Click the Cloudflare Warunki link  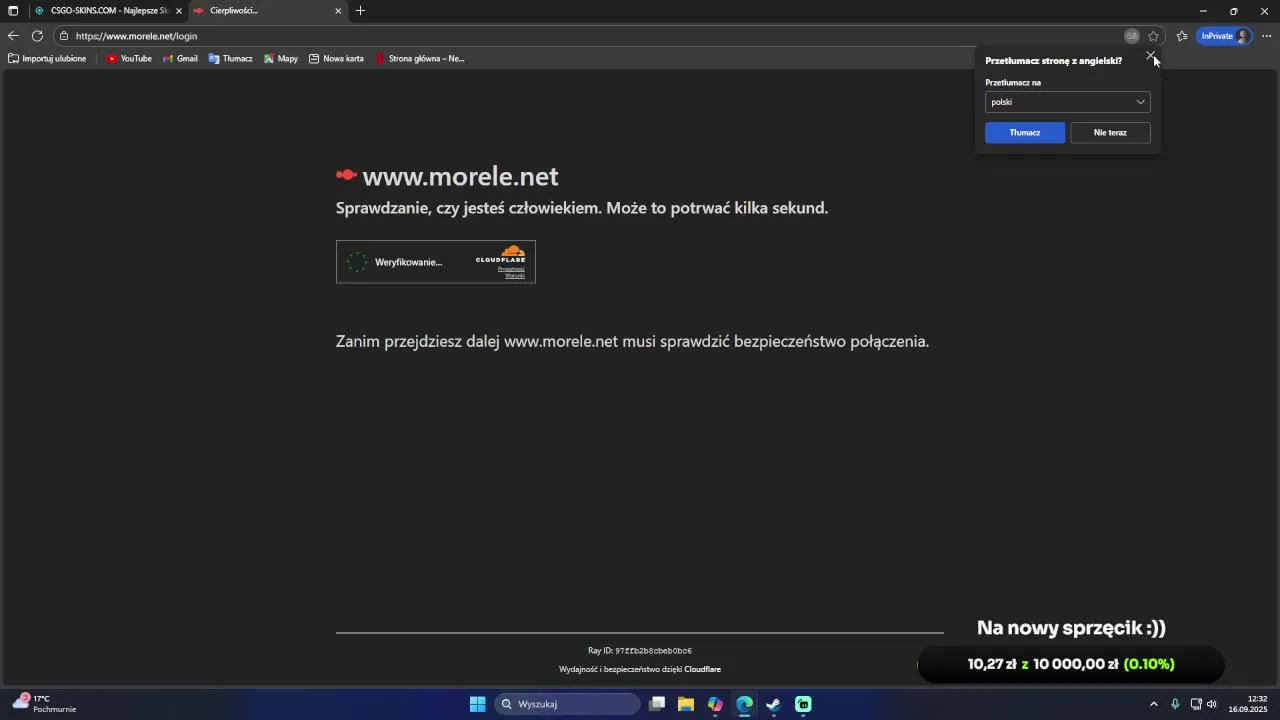click(515, 275)
